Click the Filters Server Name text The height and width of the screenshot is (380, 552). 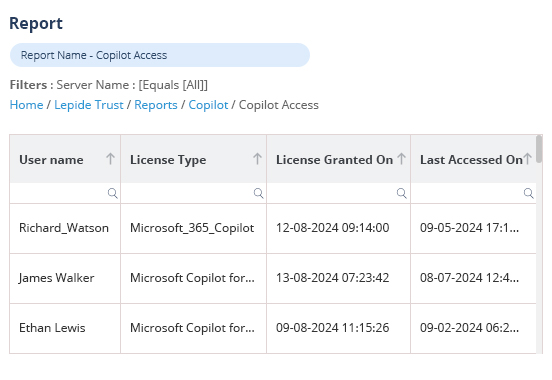109,85
